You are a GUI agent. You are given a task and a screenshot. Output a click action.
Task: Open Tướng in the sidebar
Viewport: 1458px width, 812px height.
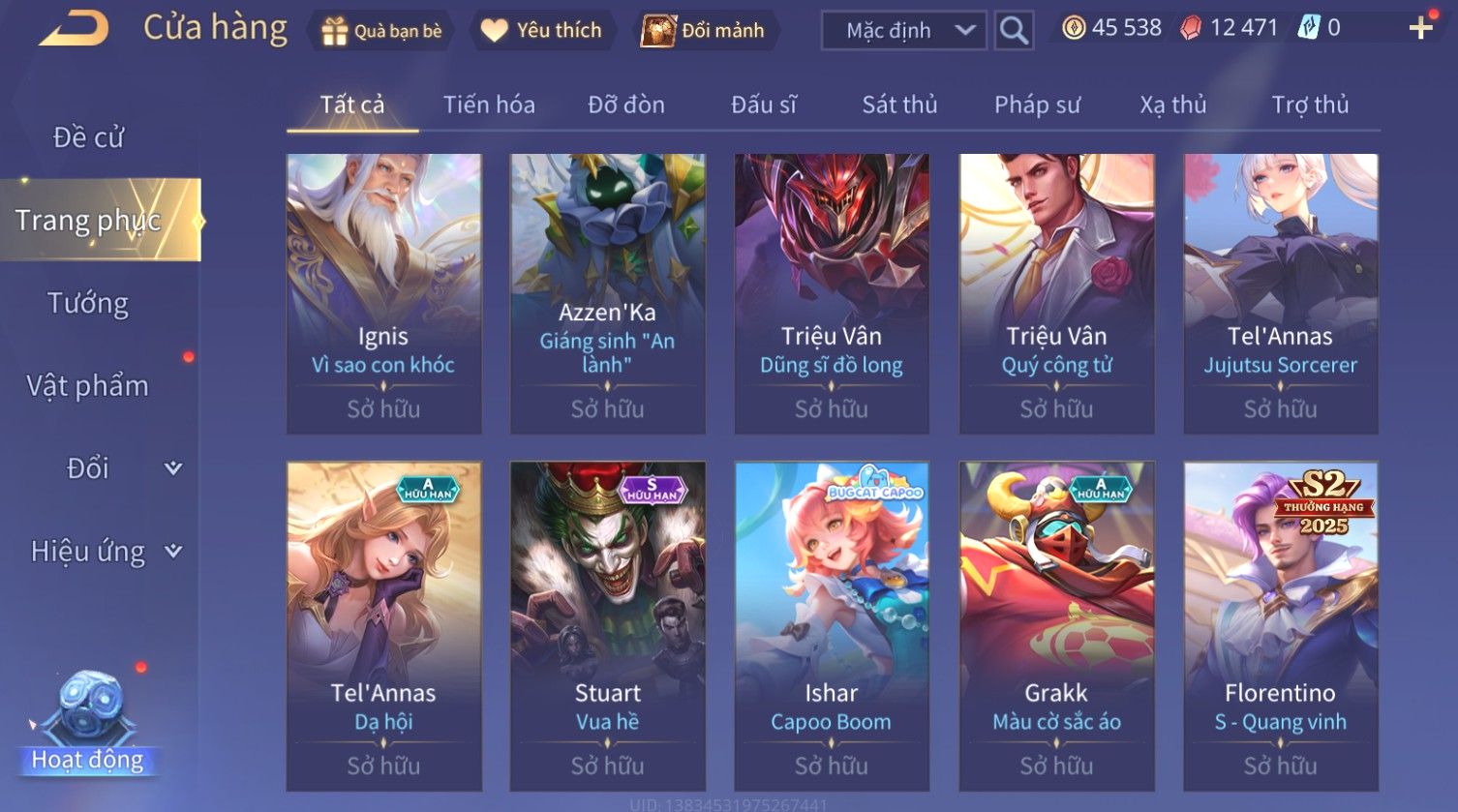(x=88, y=303)
